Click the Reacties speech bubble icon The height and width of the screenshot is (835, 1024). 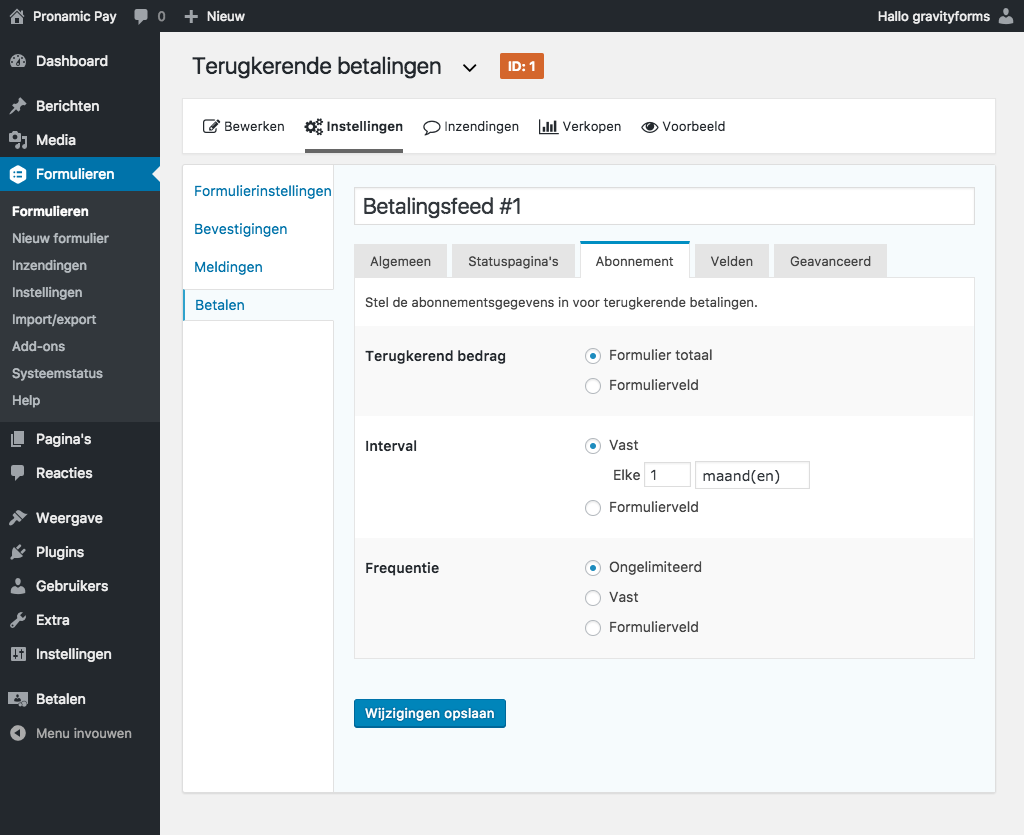tap(18, 473)
